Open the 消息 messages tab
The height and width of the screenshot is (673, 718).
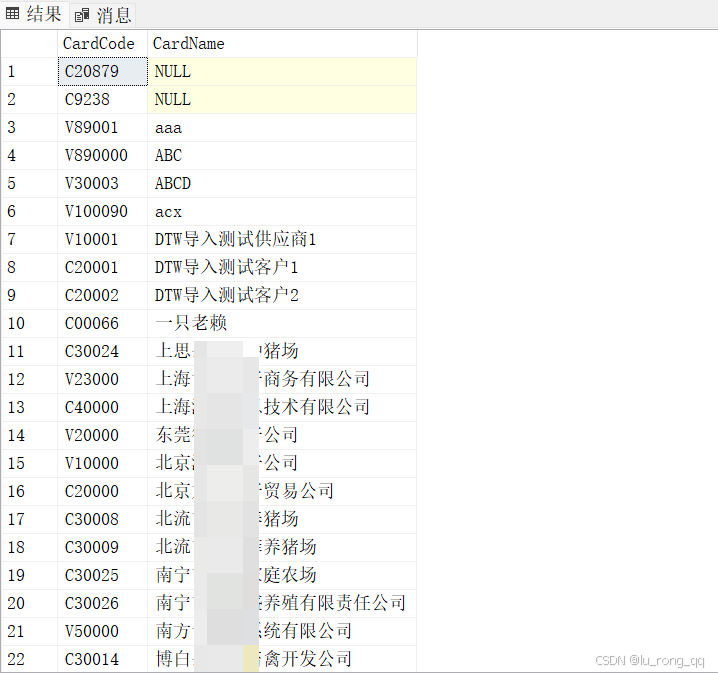pos(105,14)
